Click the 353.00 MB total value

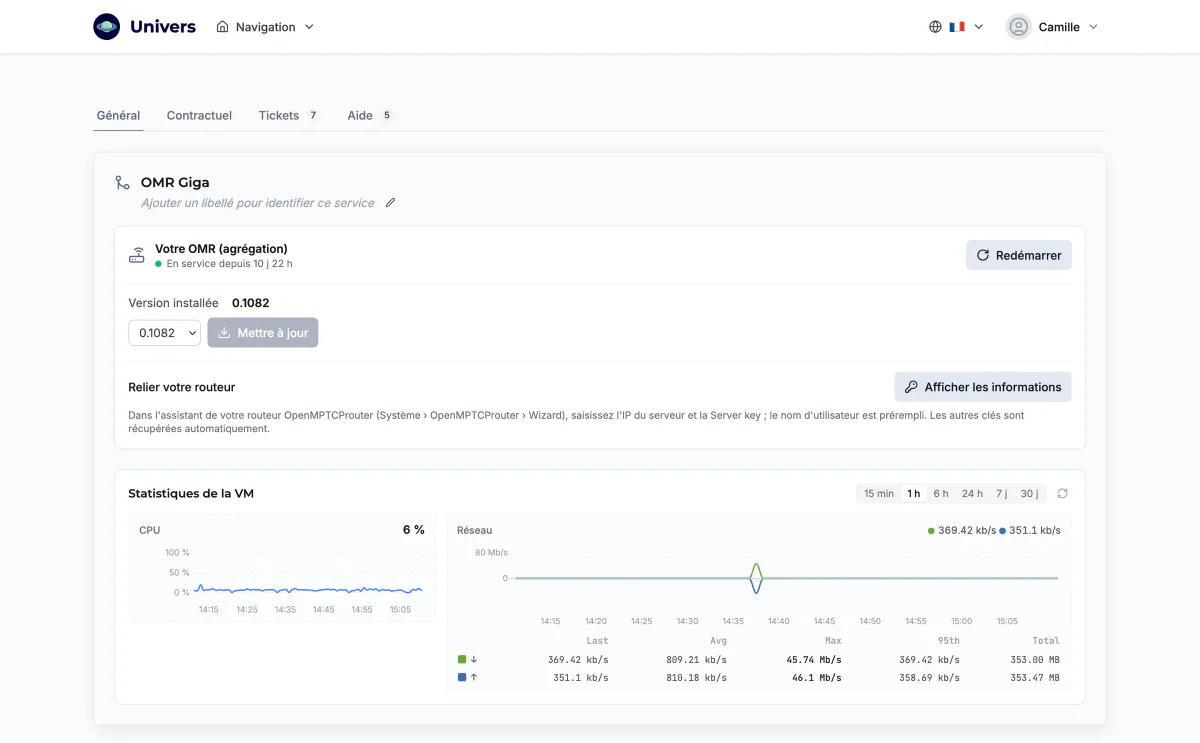[x=1035, y=660]
